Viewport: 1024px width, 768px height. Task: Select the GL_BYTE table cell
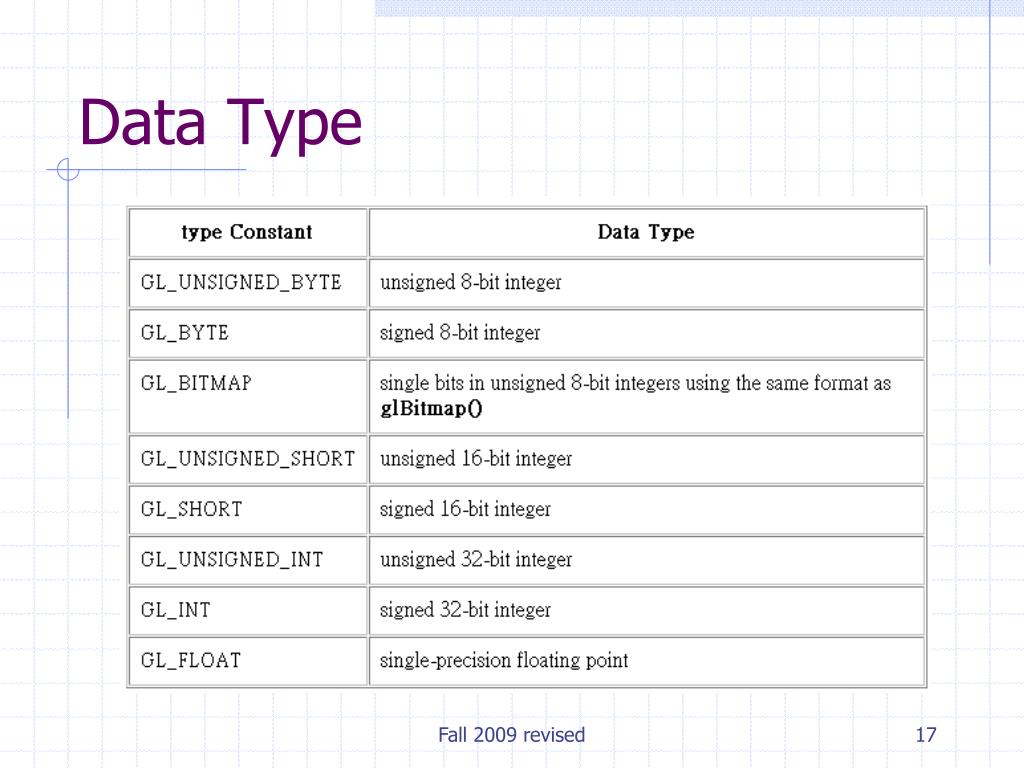coord(248,333)
